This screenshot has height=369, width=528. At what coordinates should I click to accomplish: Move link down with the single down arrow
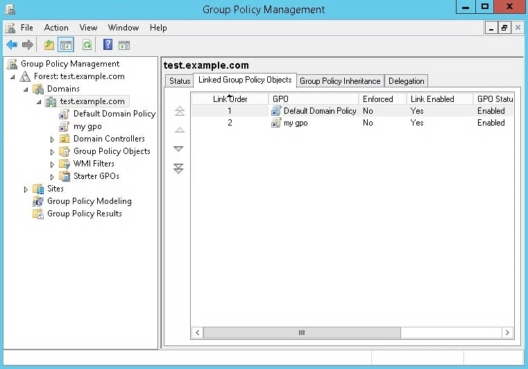click(x=178, y=148)
